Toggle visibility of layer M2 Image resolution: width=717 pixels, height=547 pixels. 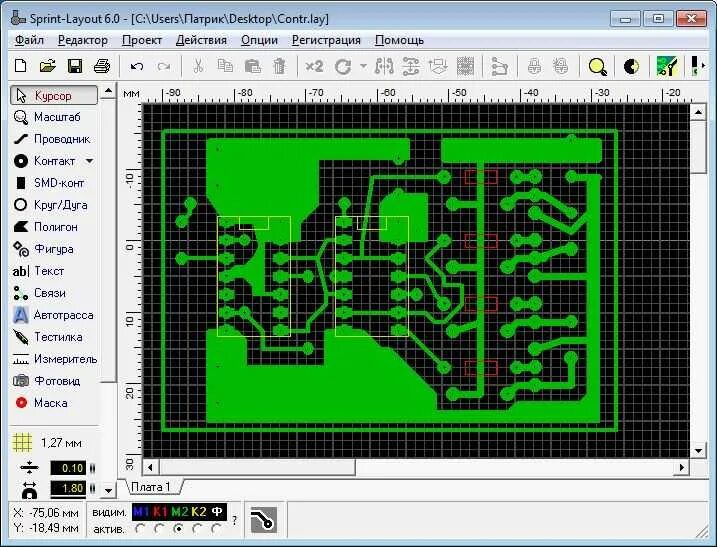pos(179,512)
